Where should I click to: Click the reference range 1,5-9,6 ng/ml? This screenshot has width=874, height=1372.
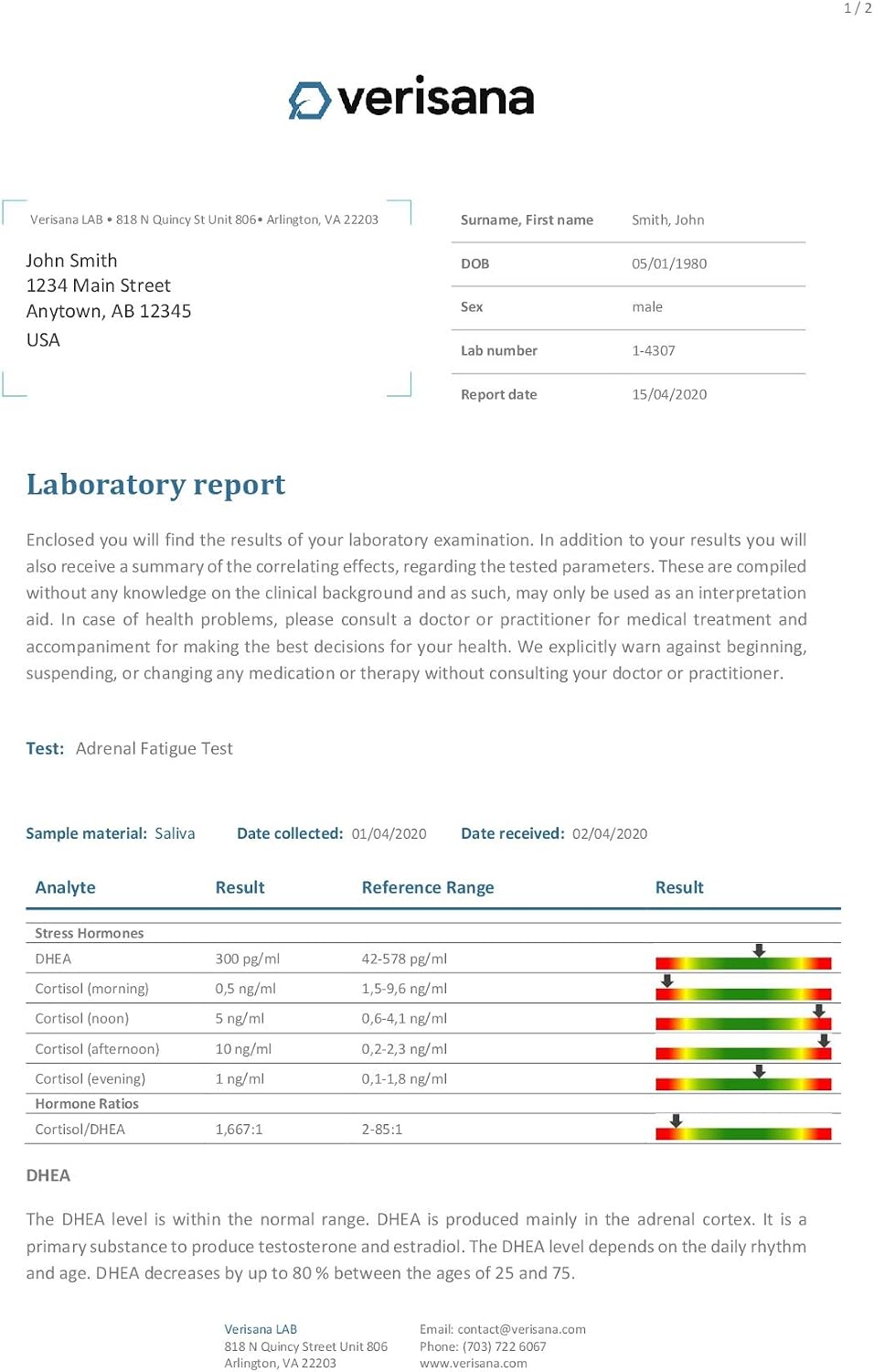tap(404, 989)
